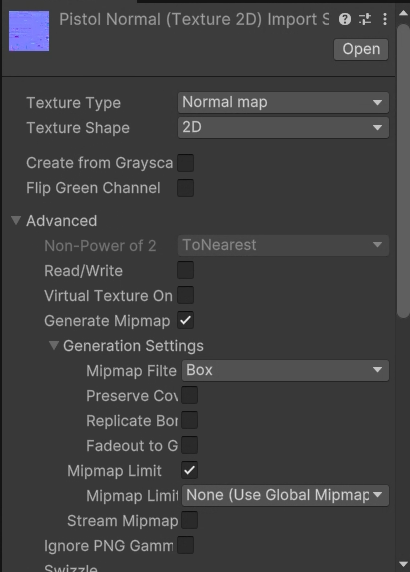Open the help reference icon

[x=345, y=19]
